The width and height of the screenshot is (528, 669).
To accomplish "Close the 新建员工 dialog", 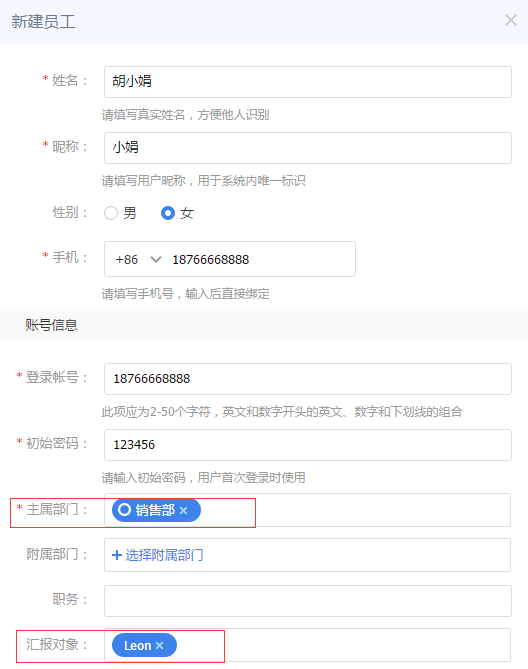I will 511,20.
